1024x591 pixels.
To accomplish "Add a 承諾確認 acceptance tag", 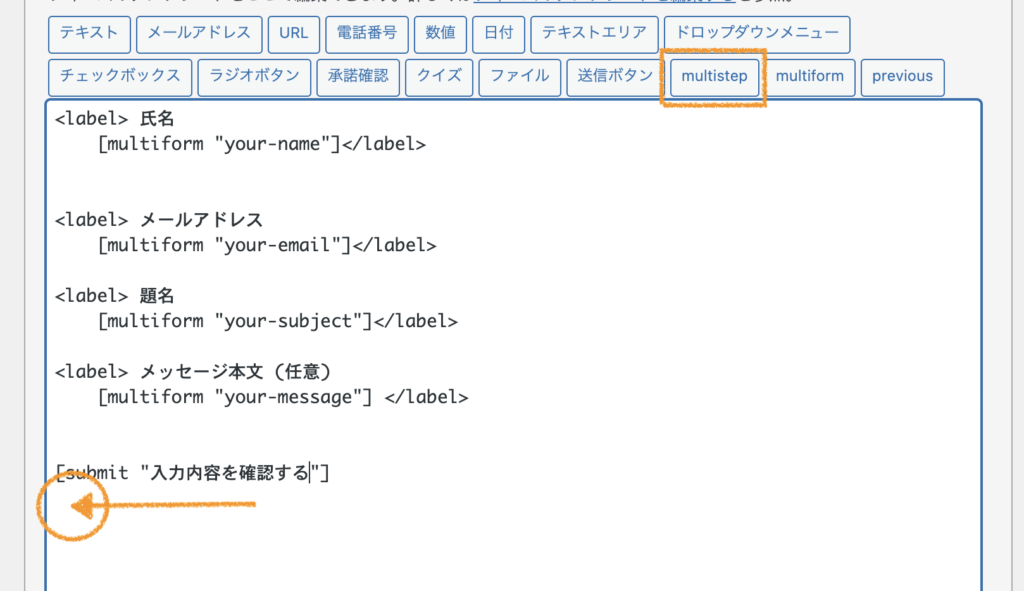I will click(358, 77).
